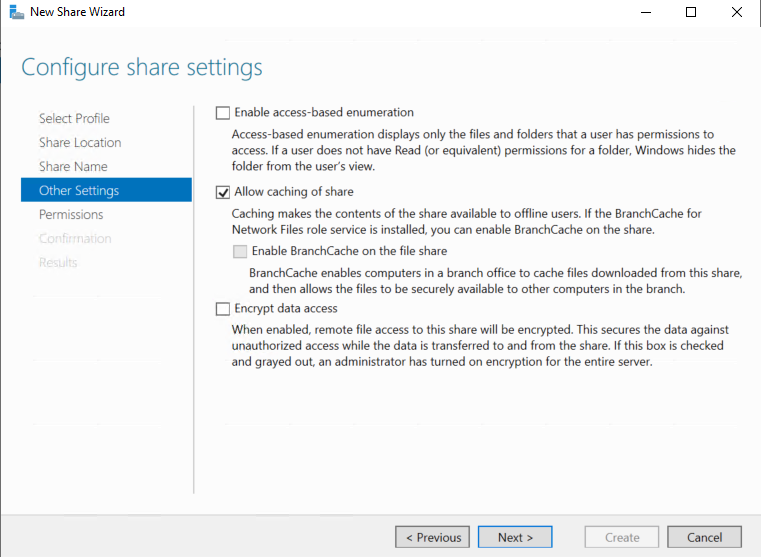Cancel the New Share Wizard
761x557 pixels.
point(704,537)
